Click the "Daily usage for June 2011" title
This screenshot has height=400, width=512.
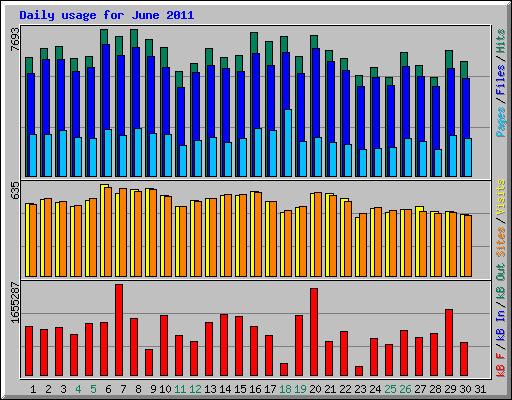point(107,15)
